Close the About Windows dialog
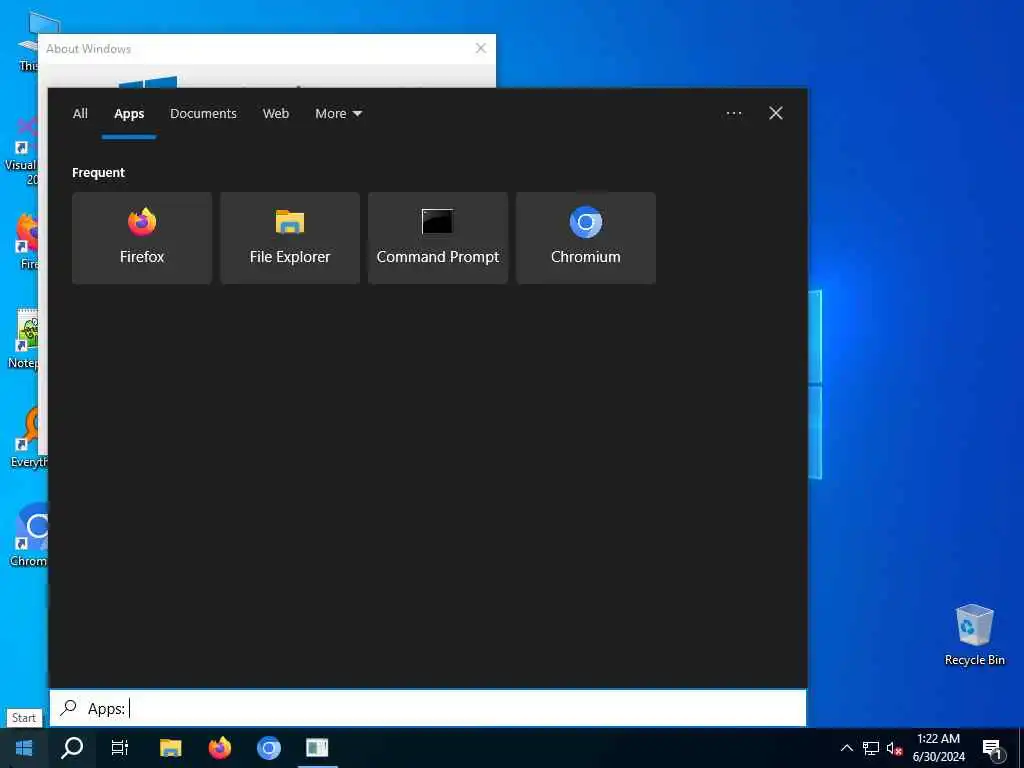Screen dimensions: 1024x768 [x=481, y=48]
